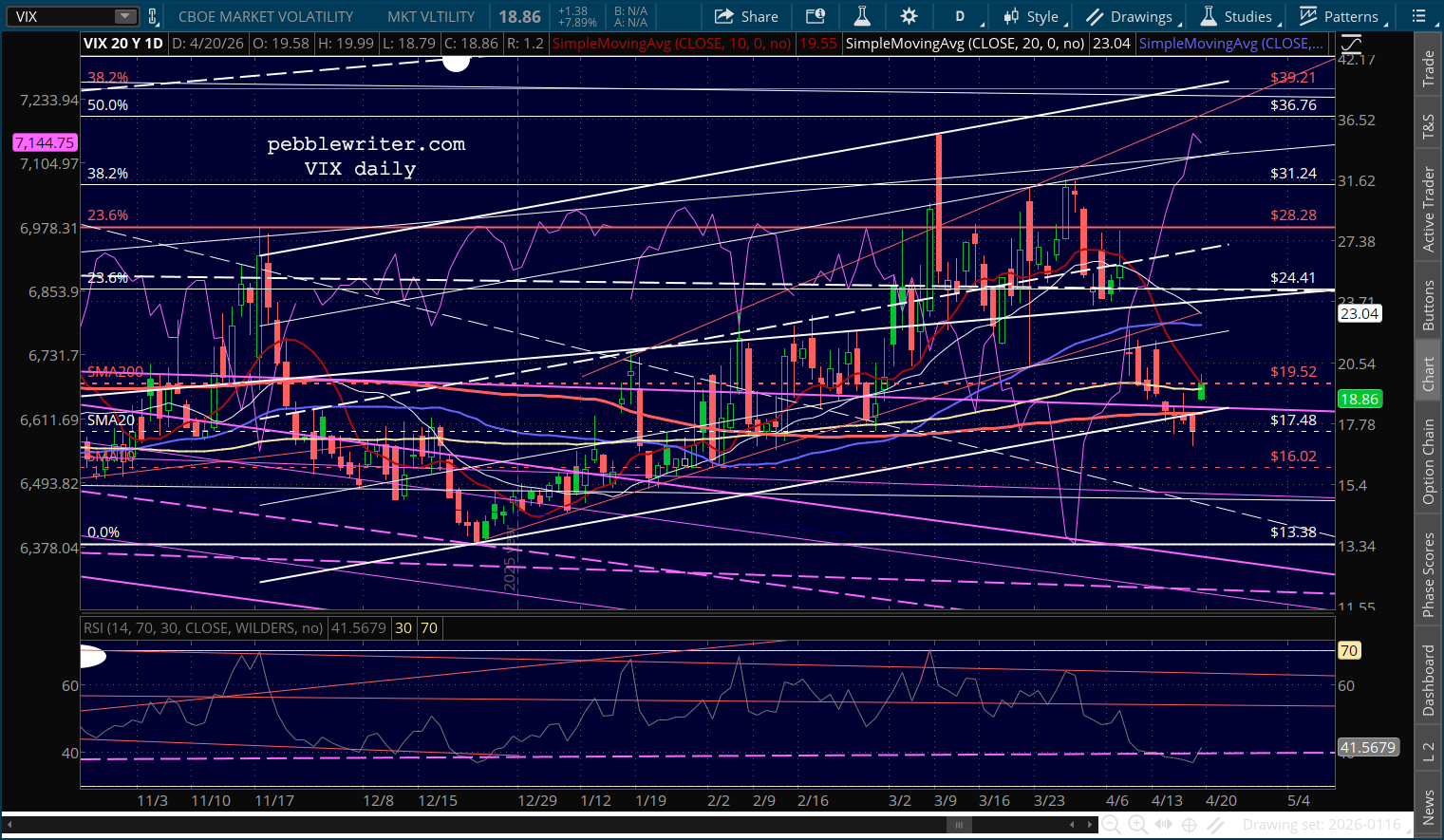The height and width of the screenshot is (840, 1444).
Task: Click the horizontal time scrollbar thumb
Action: pyautogui.click(x=960, y=825)
